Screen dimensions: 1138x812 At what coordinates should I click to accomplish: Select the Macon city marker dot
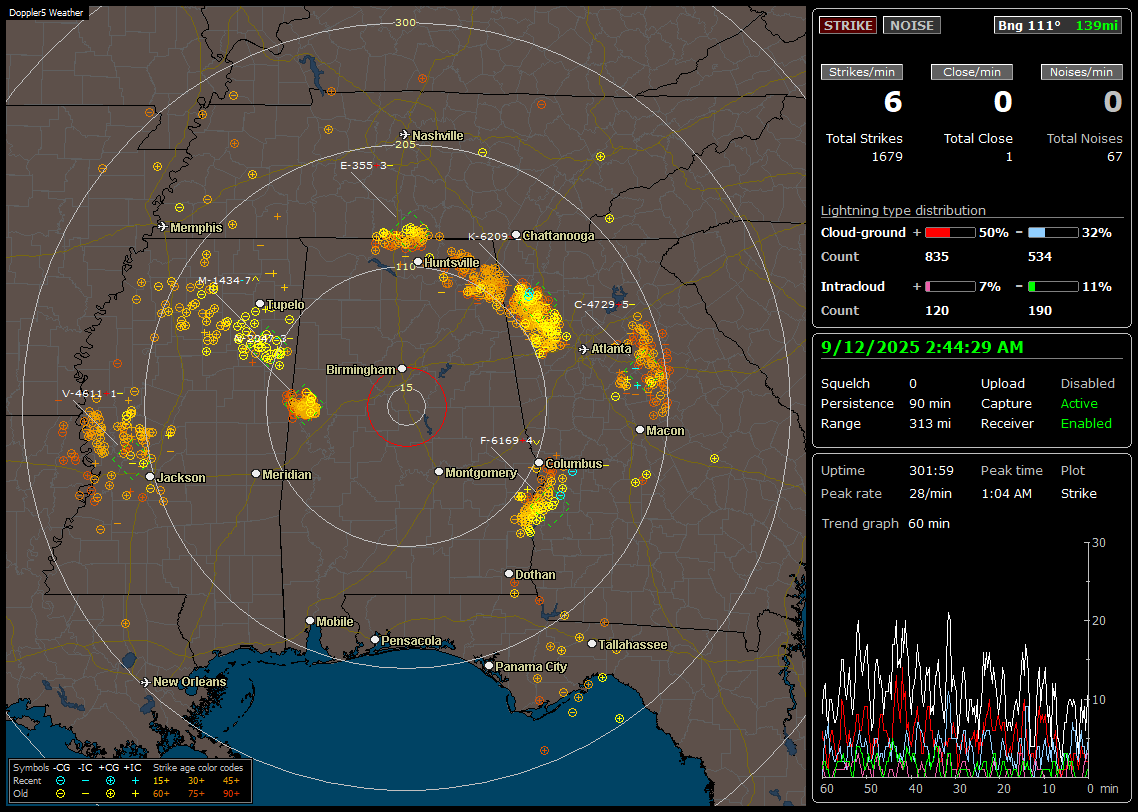tap(639, 430)
